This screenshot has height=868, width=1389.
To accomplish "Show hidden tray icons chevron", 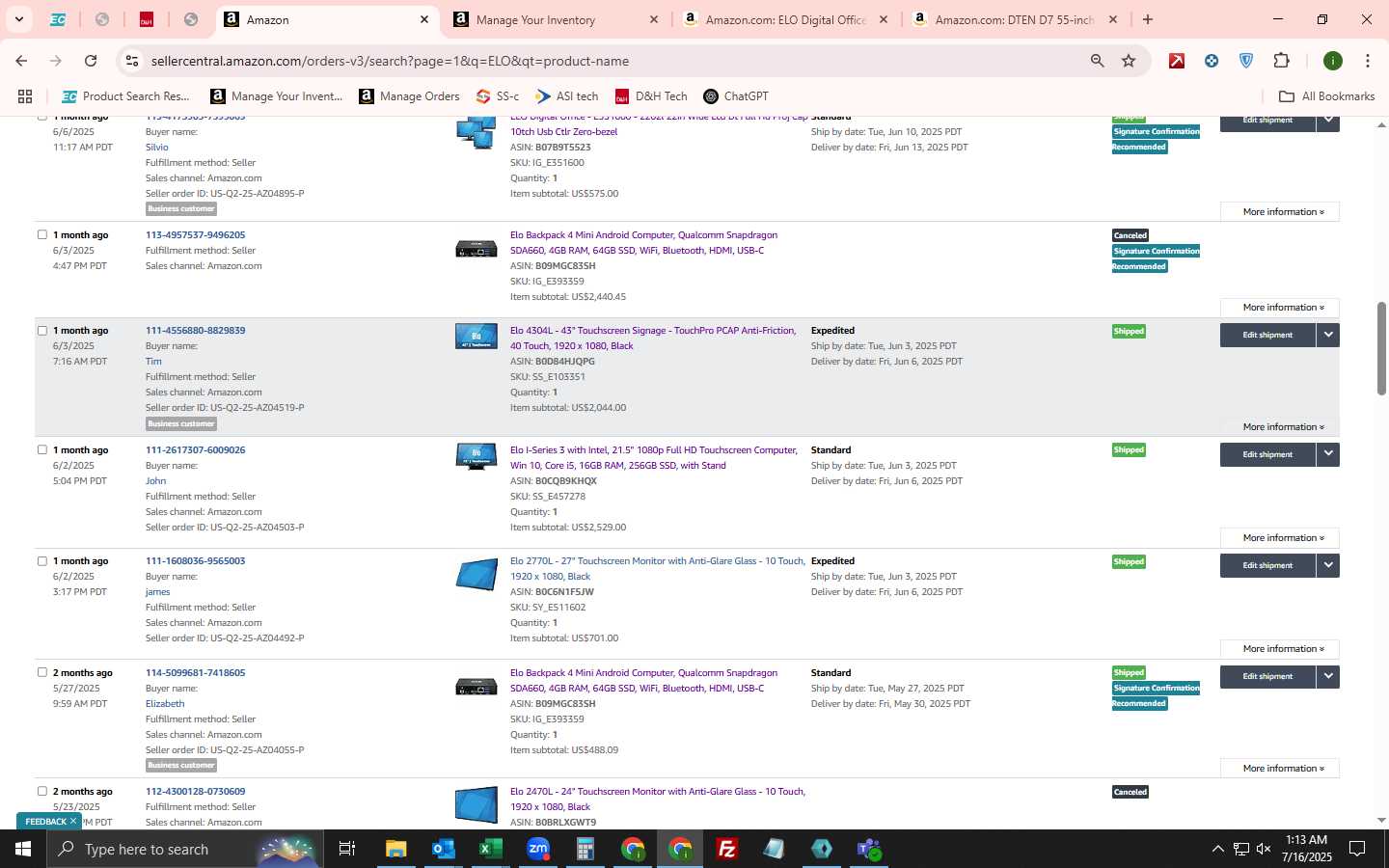I will [1217, 849].
